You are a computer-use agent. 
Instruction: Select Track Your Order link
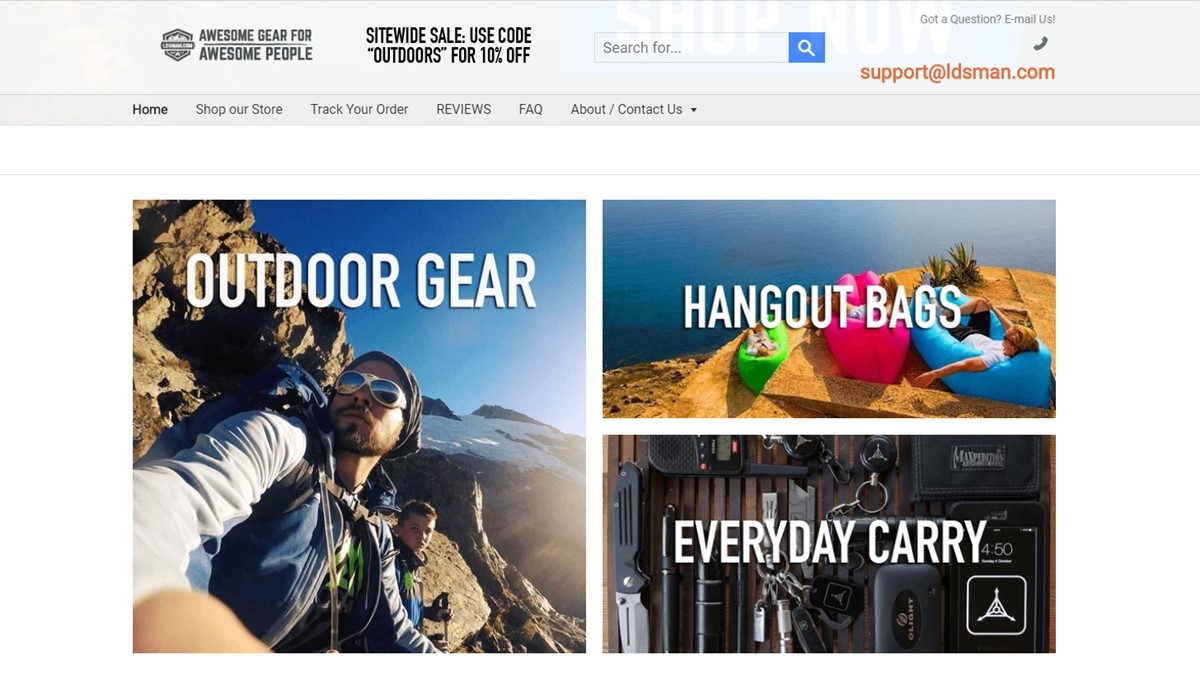(359, 110)
